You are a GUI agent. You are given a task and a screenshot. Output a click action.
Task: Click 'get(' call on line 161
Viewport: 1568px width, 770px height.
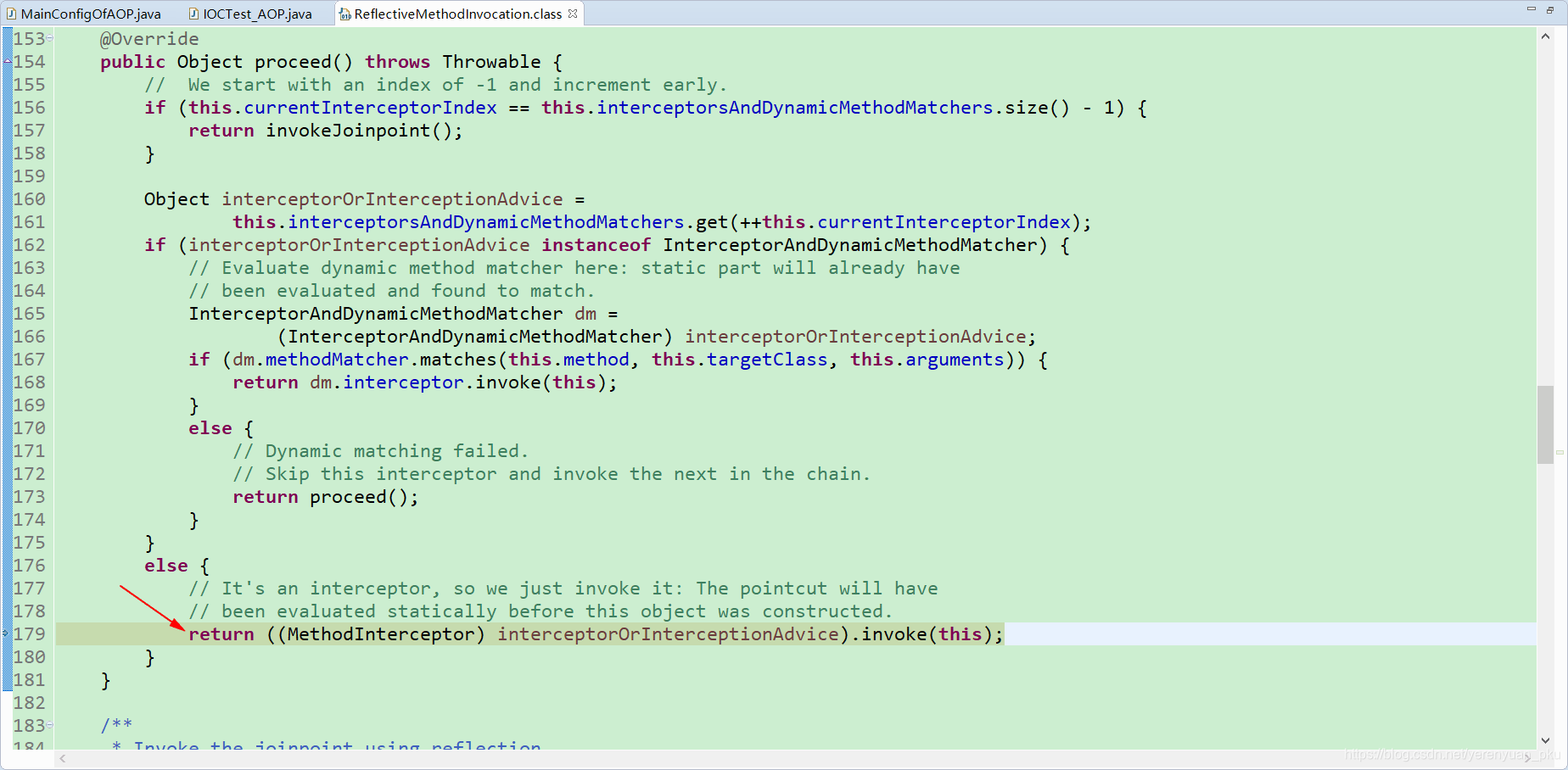pos(718,222)
